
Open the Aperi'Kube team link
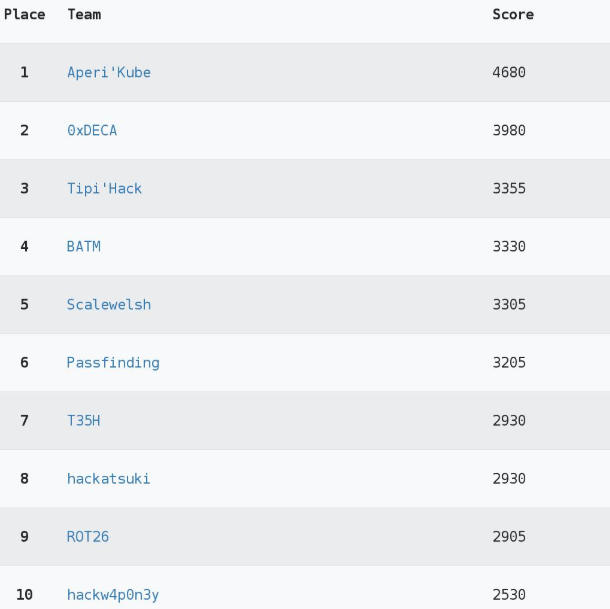coord(109,72)
